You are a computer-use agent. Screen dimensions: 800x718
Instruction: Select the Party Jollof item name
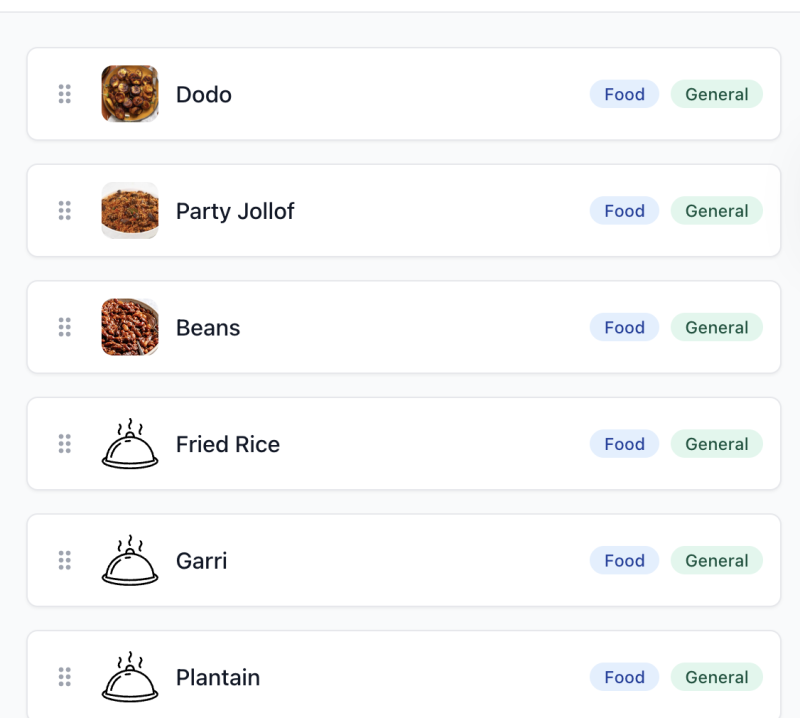click(x=235, y=211)
